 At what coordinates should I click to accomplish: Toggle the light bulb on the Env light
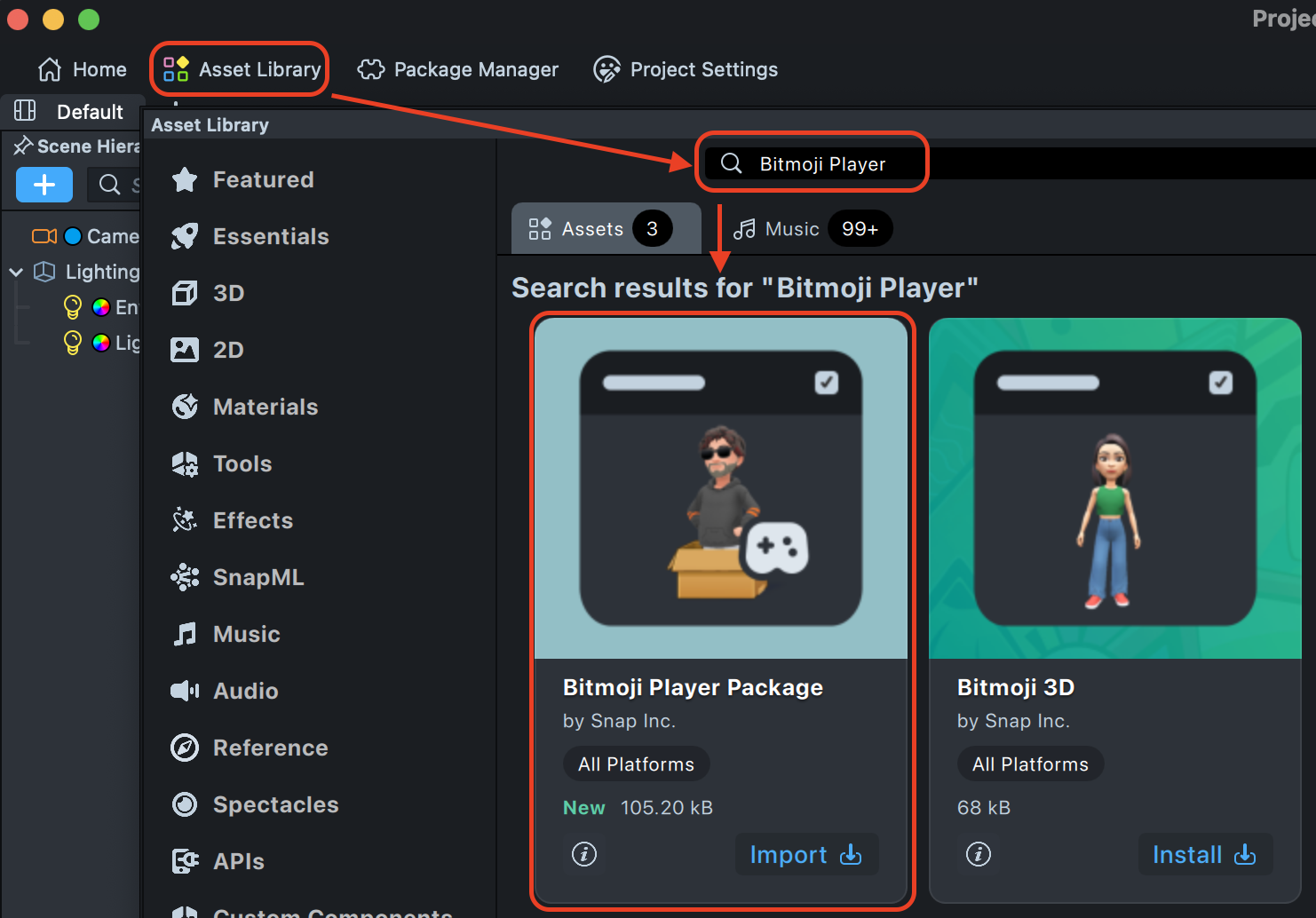point(73,306)
